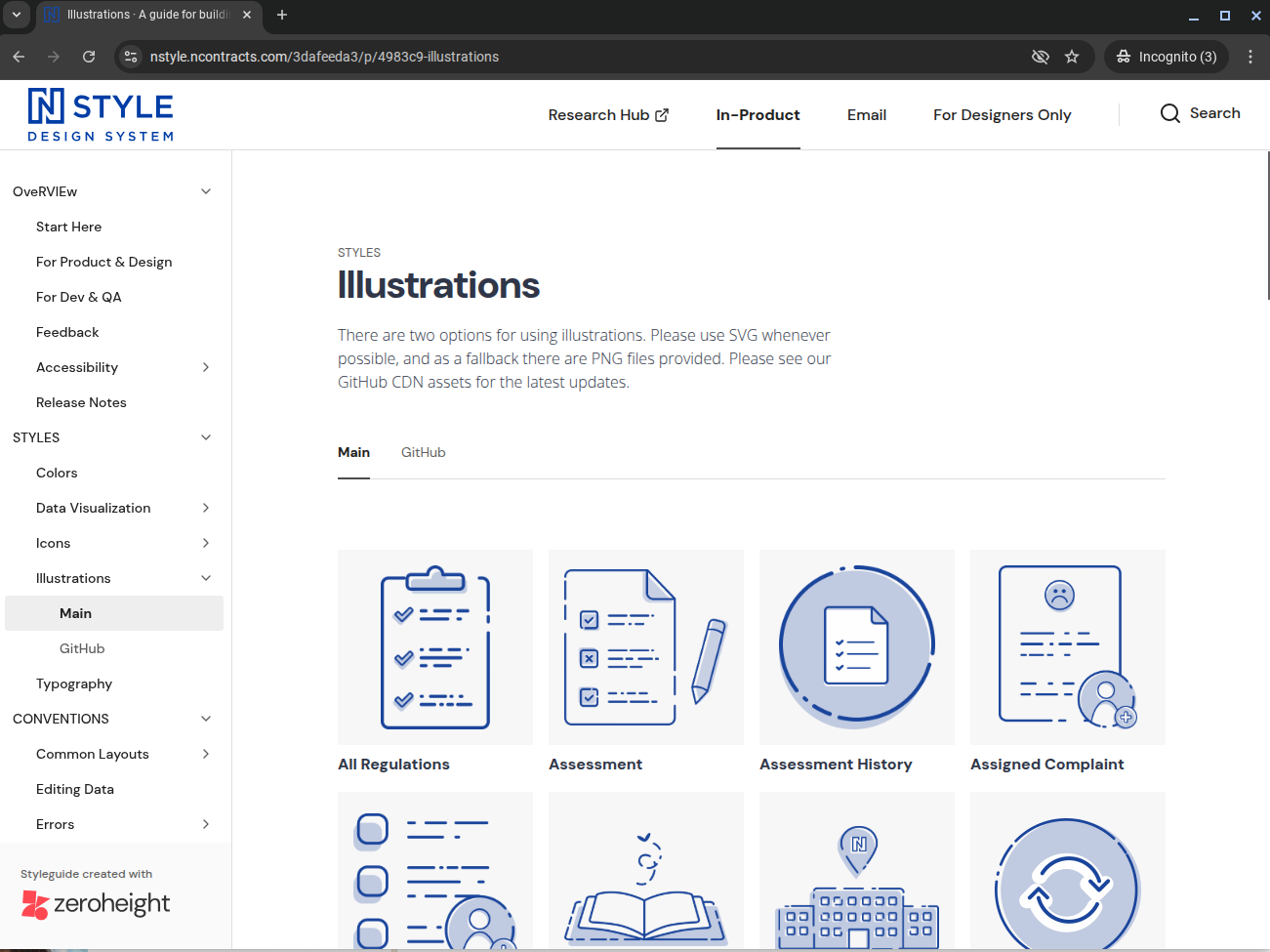Switch to the GitHub tab
This screenshot has width=1270, height=952.
point(423,452)
